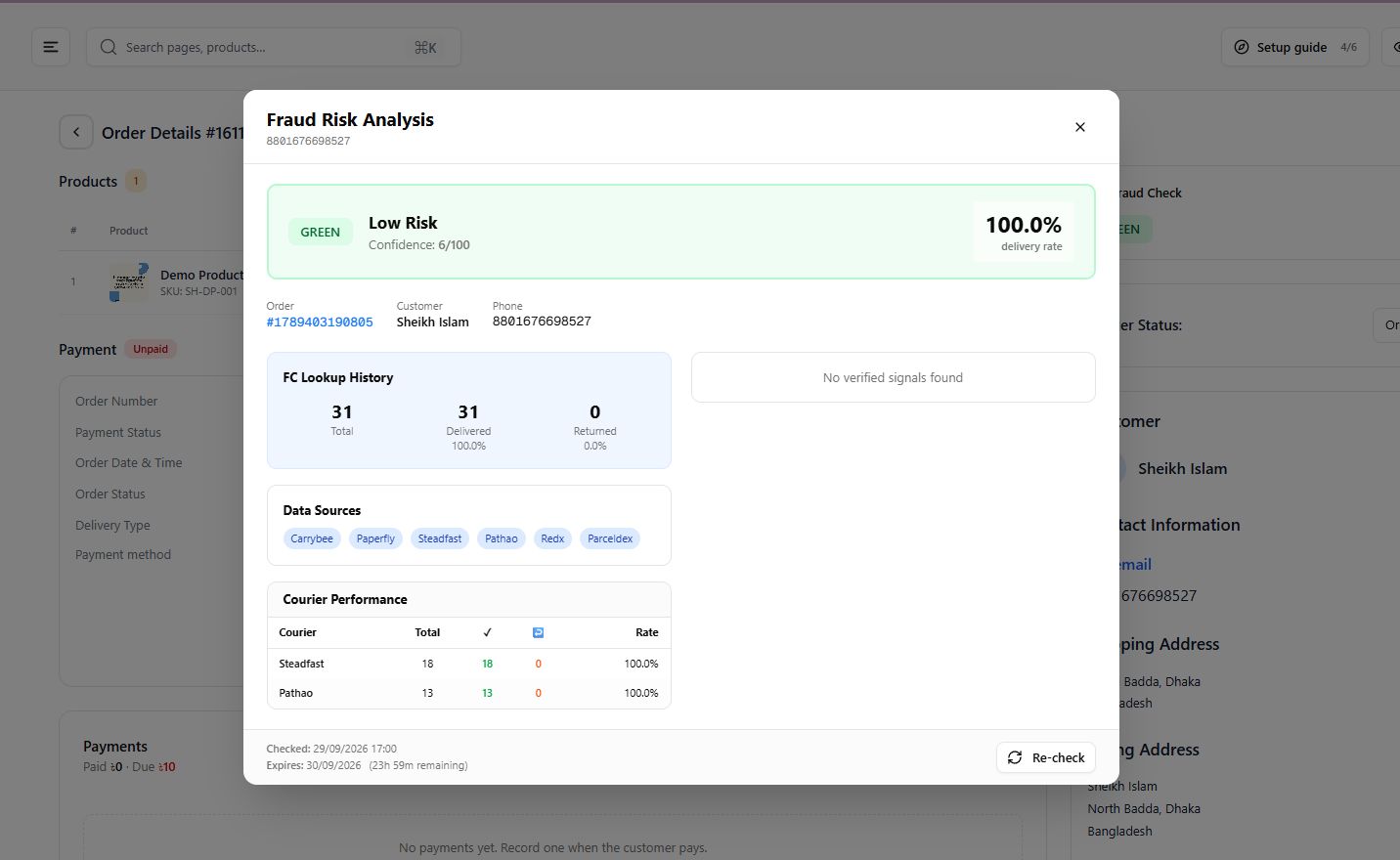Click the Low Risk heading
The height and width of the screenshot is (860, 1400).
pos(403,223)
